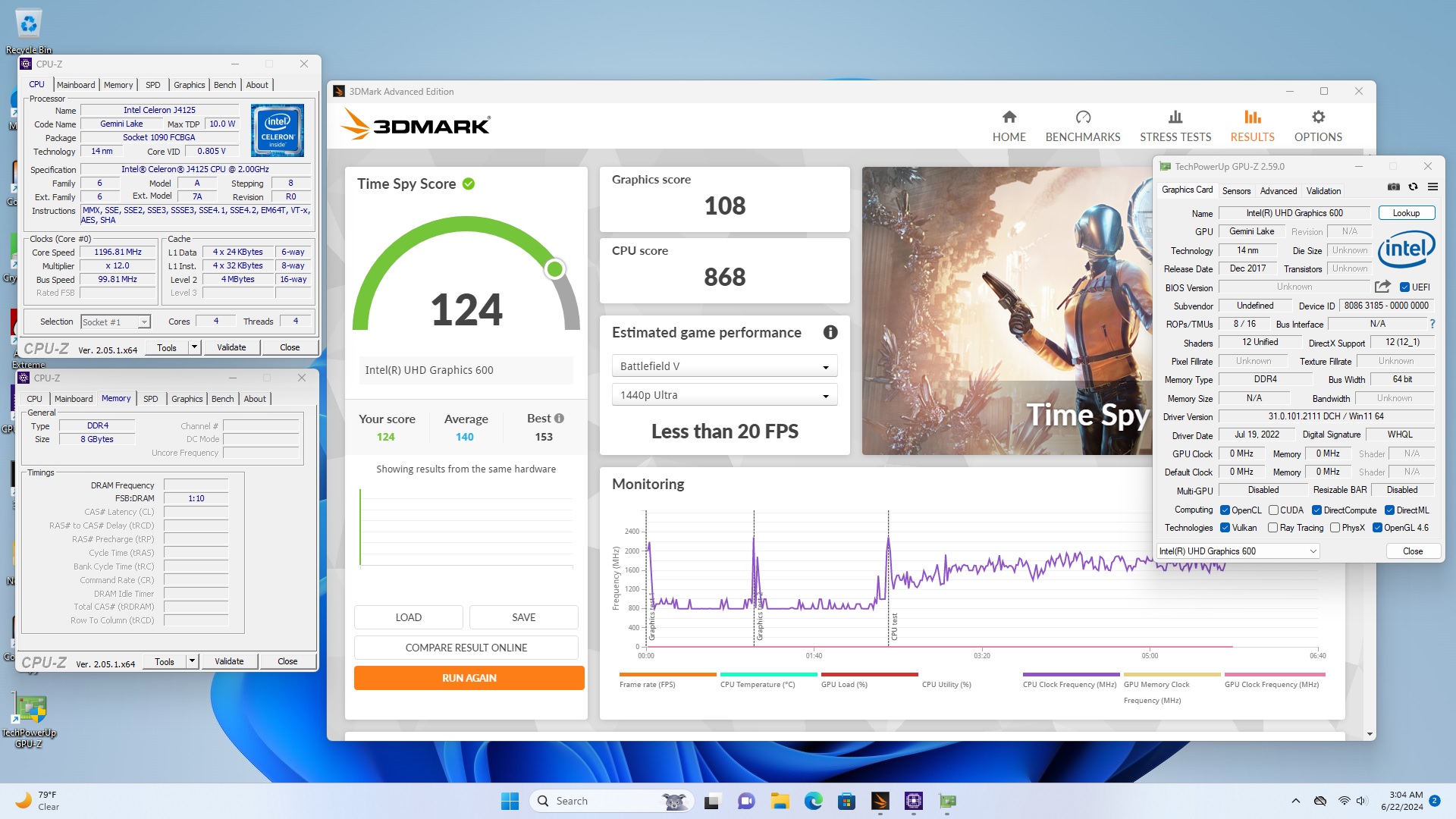Toggle the OpenCL checkbox in GPU-Z
The width and height of the screenshot is (1456, 819).
point(1225,510)
